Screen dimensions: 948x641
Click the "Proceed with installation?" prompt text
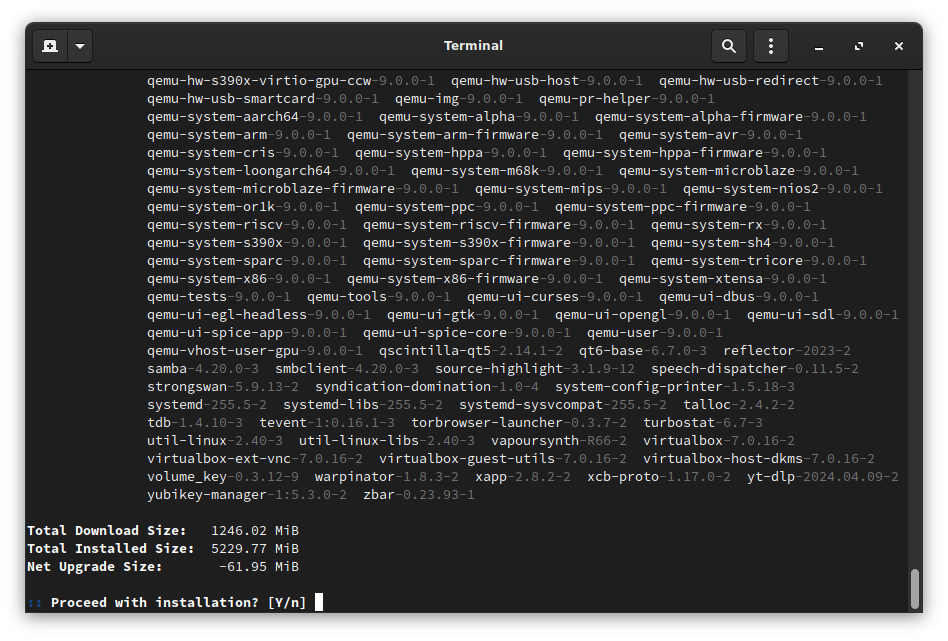(155, 602)
